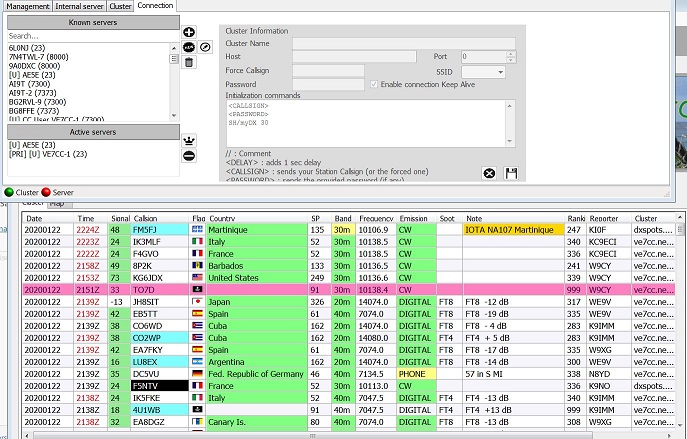The width and height of the screenshot is (687, 439).
Task: Increase the Port value with up arrow
Action: pos(510,54)
